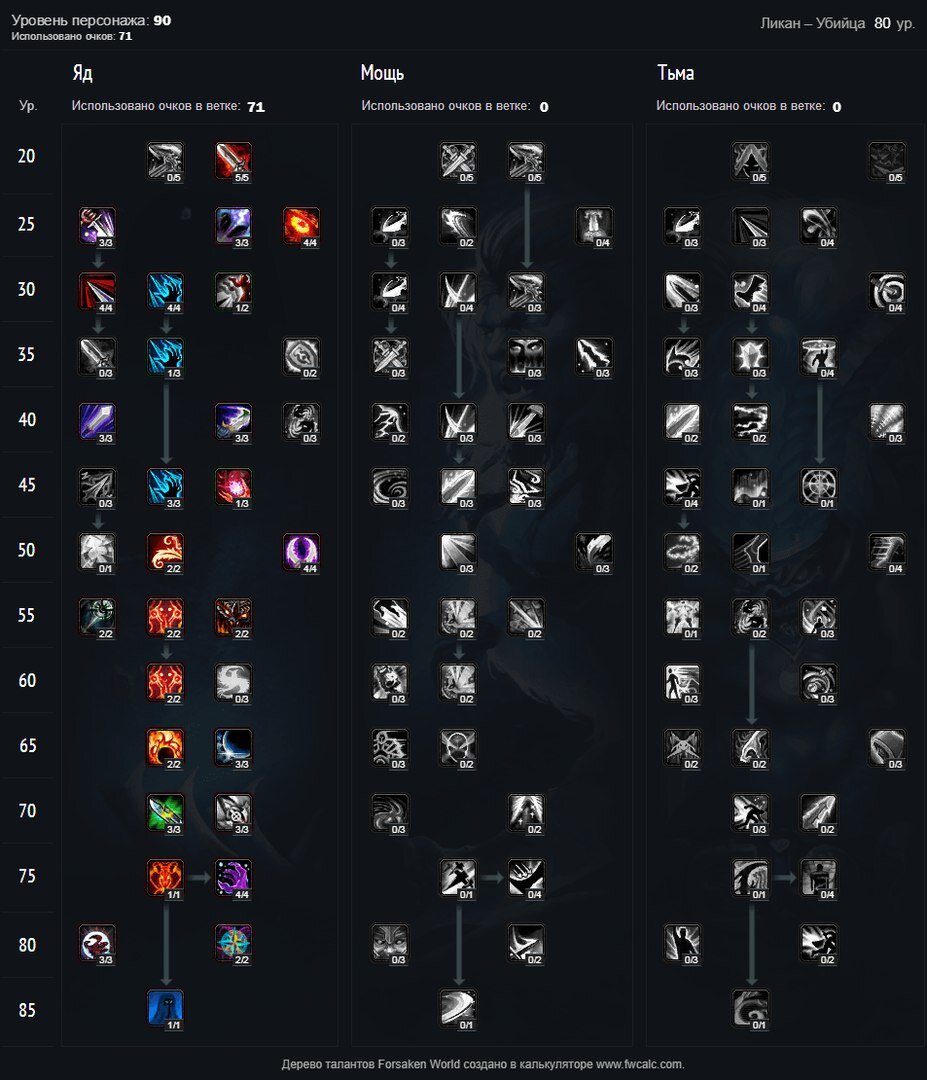Select the purple orb talent 4/4 at level 50
The width and height of the screenshot is (927, 1080).
point(302,553)
